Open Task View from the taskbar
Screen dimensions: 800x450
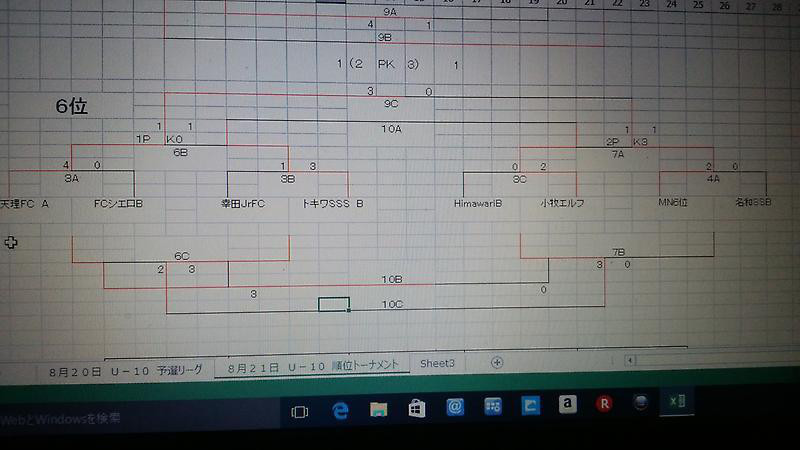(299, 411)
